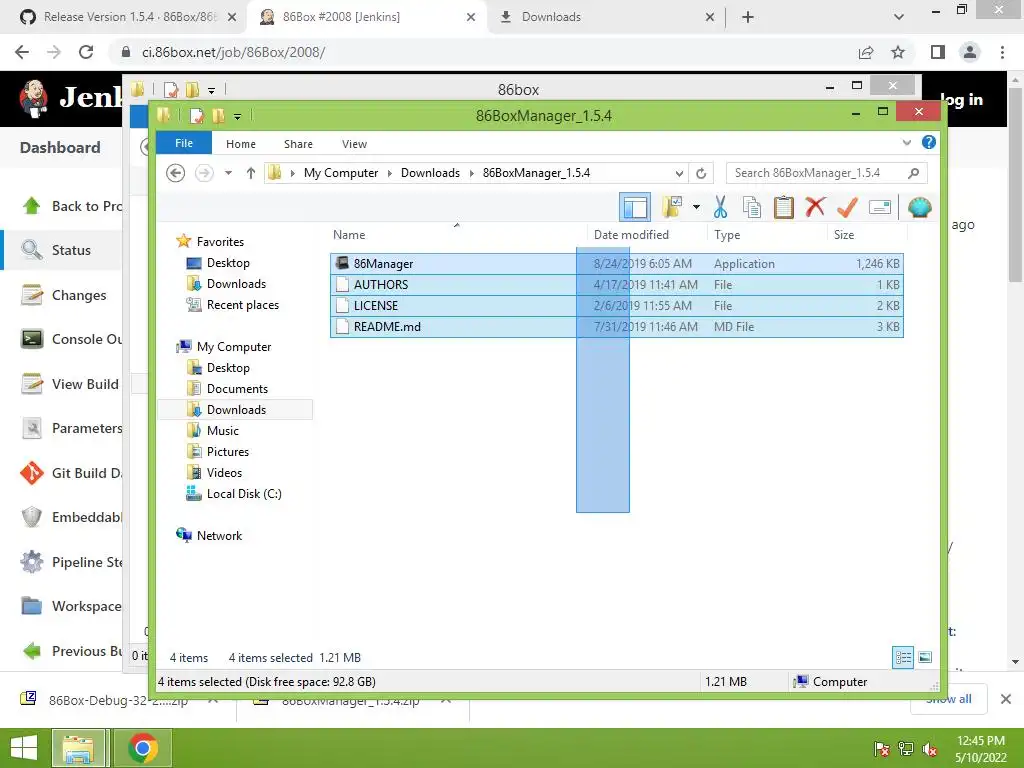The width and height of the screenshot is (1024, 768).
Task: Toggle the navigation pane toolbar button
Action: point(635,208)
